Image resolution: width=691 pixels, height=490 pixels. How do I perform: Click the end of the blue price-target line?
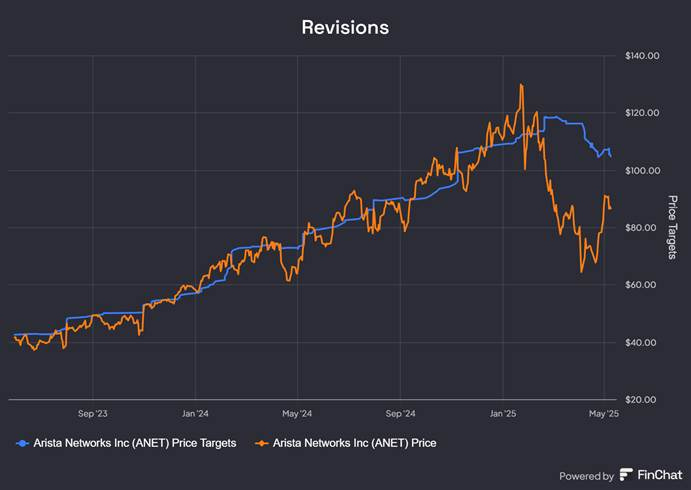pyautogui.click(x=610, y=156)
